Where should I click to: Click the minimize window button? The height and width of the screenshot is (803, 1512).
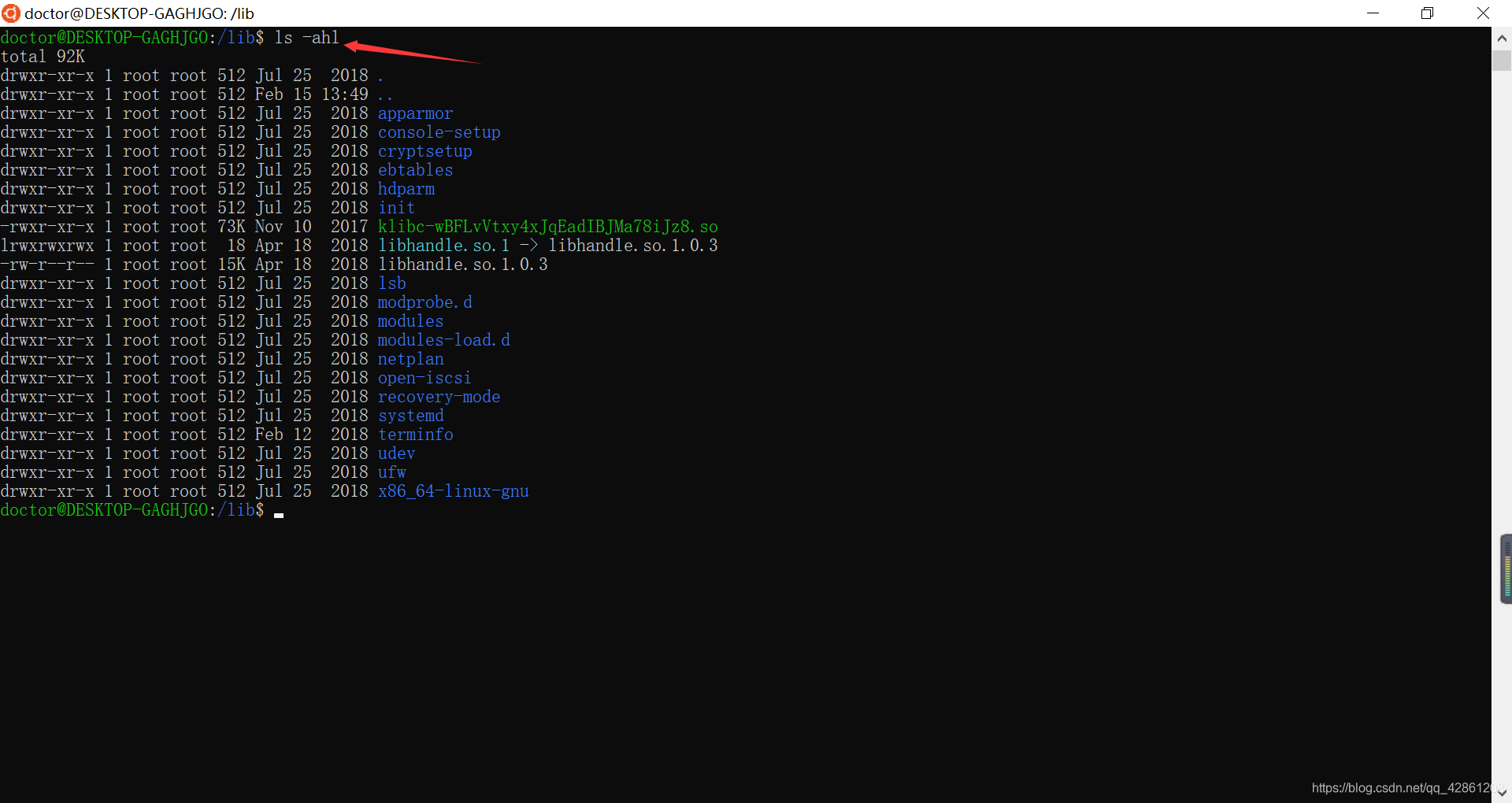click(x=1373, y=13)
